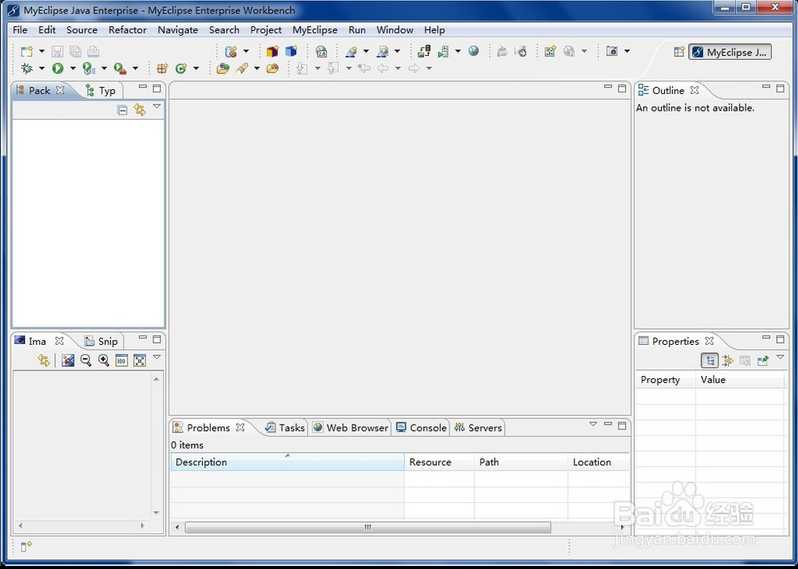This screenshot has width=798, height=569.
Task: Click the globe Open Web Browser toolbar icon
Action: click(x=474, y=51)
